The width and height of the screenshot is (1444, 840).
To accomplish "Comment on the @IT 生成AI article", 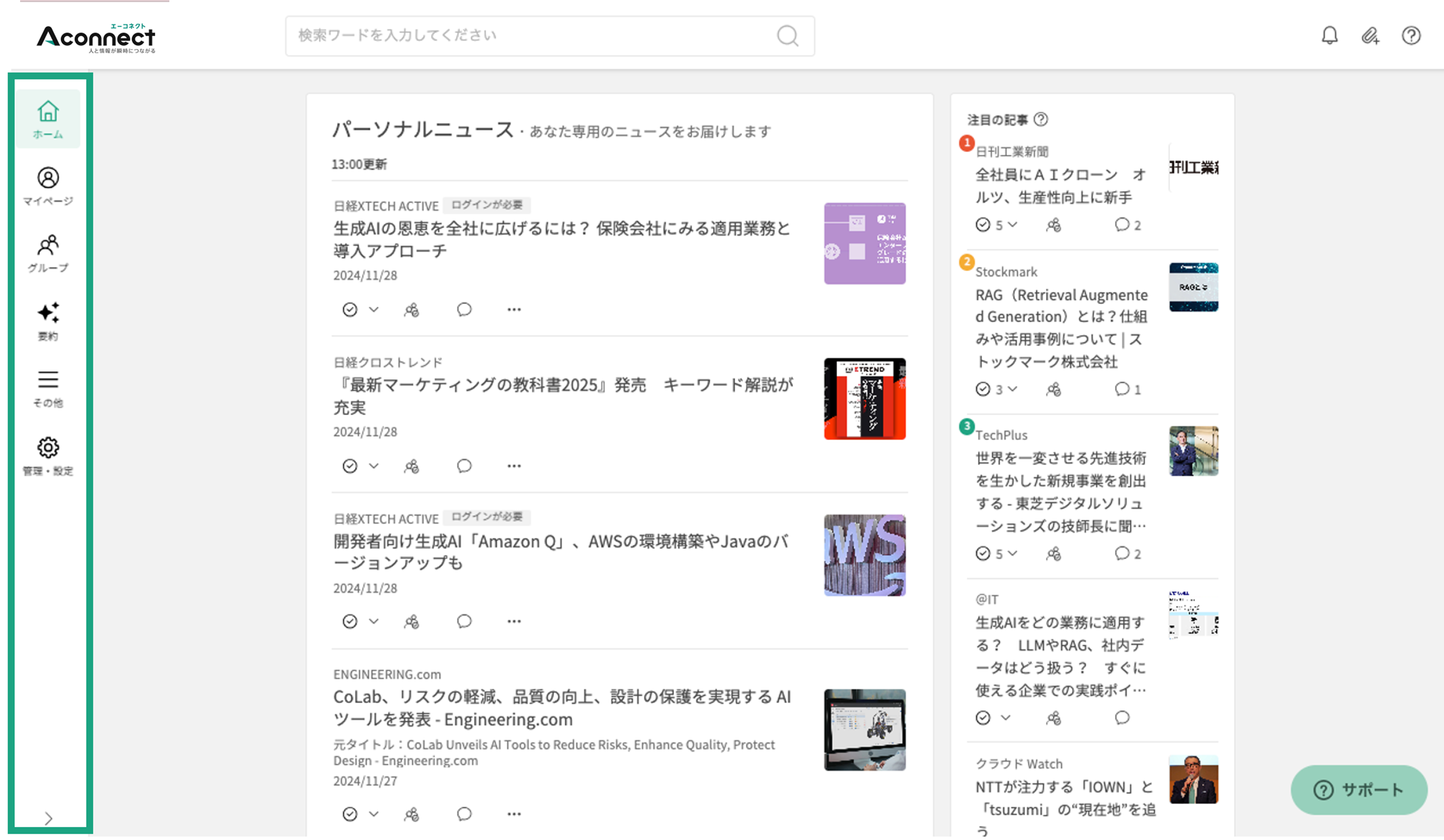I will coord(1122,718).
